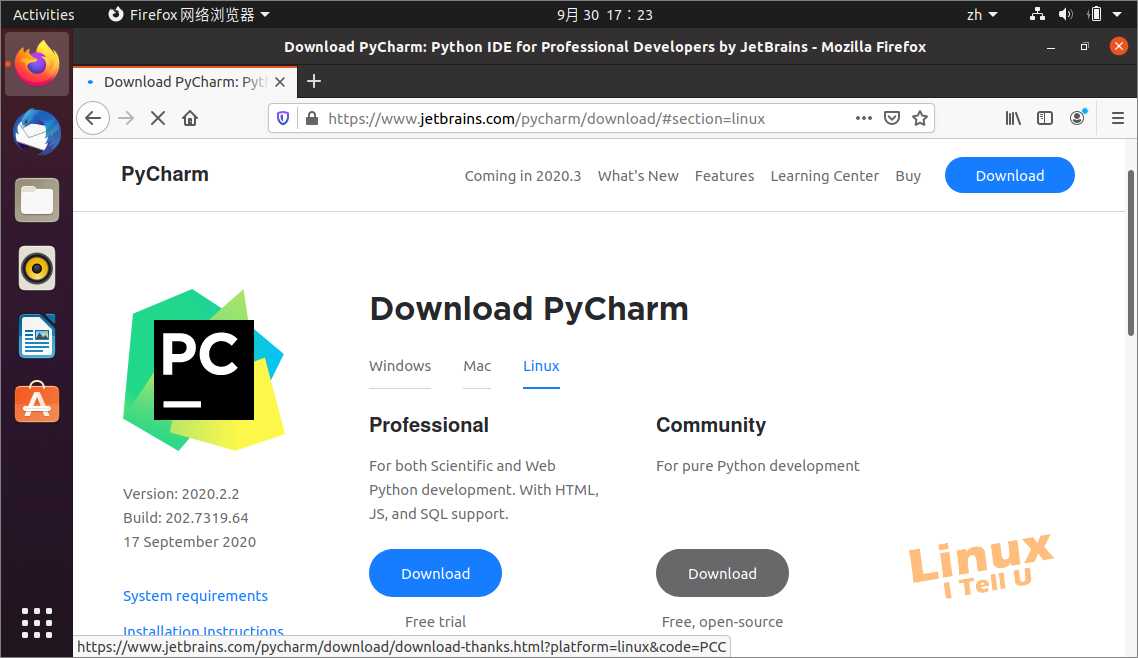1138x658 pixels.
Task: Open tracking protection shield icon
Action: click(x=283, y=118)
